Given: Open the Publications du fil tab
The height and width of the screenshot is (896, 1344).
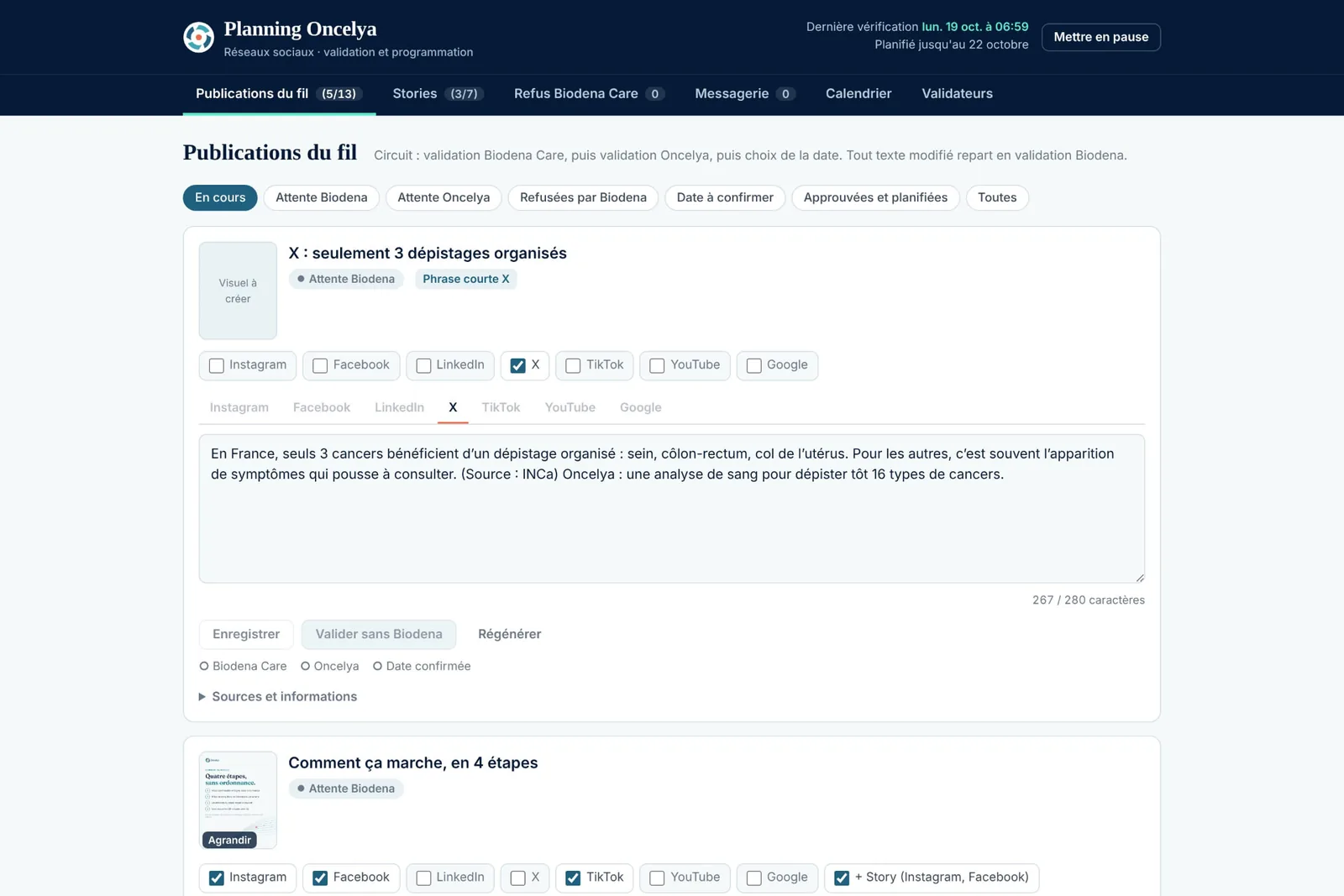Looking at the screenshot, I should [279, 93].
